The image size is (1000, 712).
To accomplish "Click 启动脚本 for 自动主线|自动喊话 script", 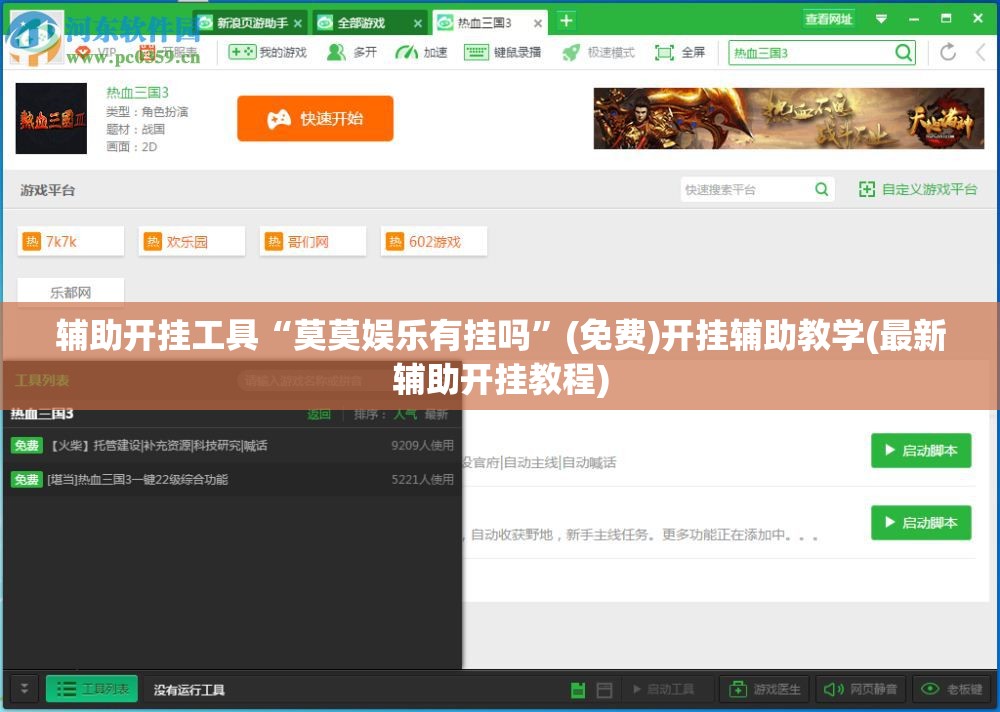I will coord(921,450).
